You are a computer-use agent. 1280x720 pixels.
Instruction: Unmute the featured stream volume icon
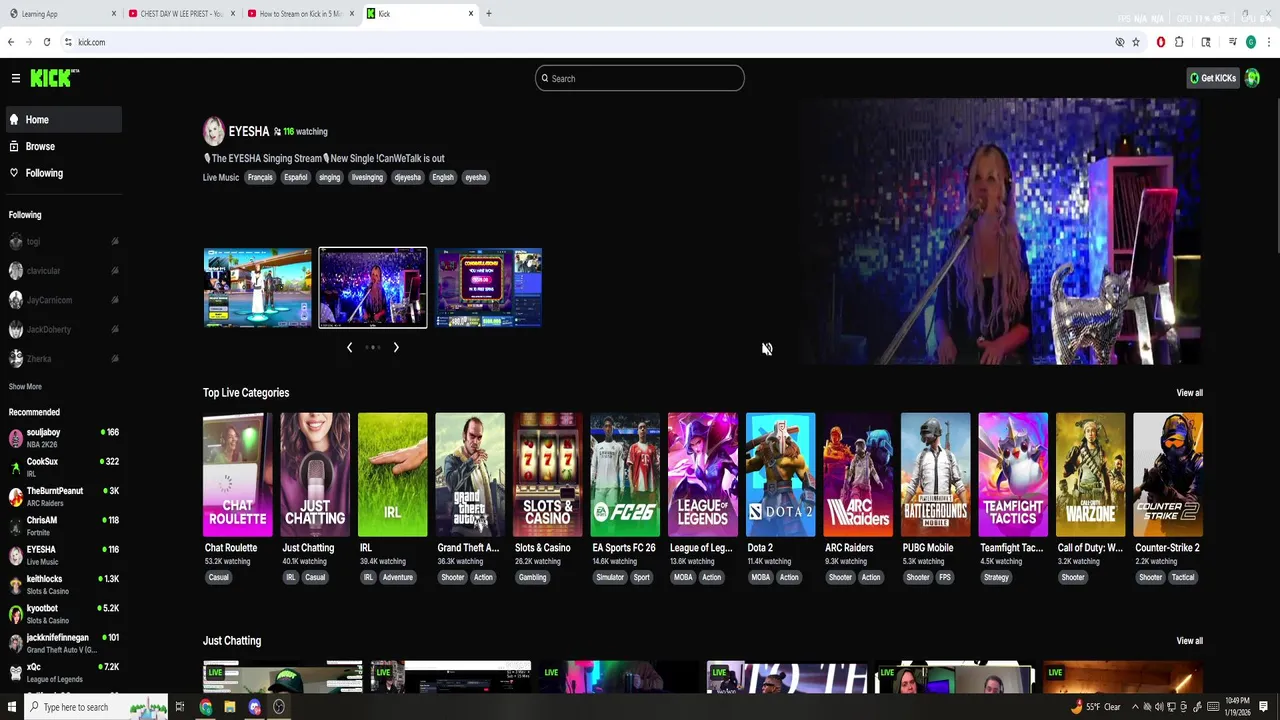tap(767, 349)
